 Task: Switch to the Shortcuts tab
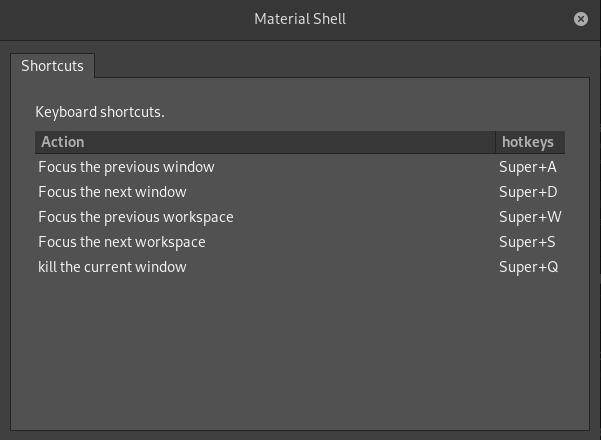click(x=53, y=66)
